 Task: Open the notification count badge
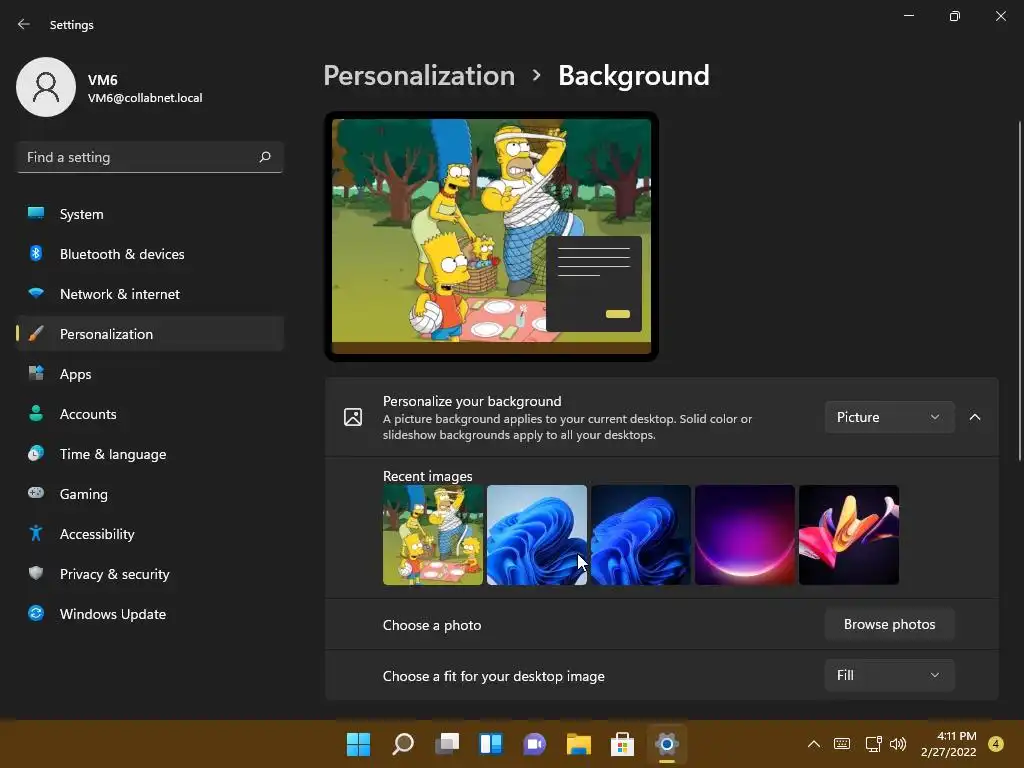(996, 744)
